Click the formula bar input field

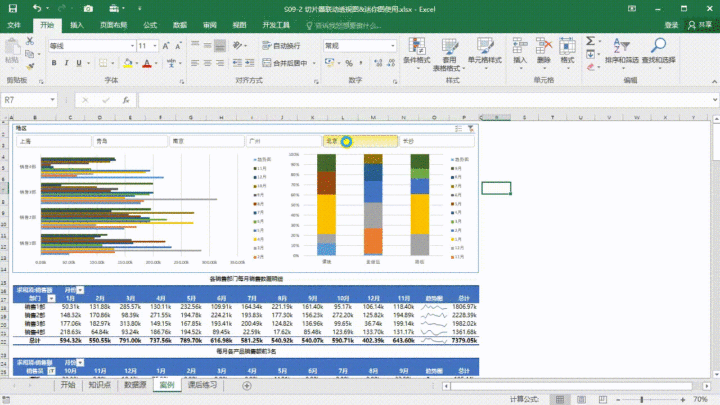point(425,100)
